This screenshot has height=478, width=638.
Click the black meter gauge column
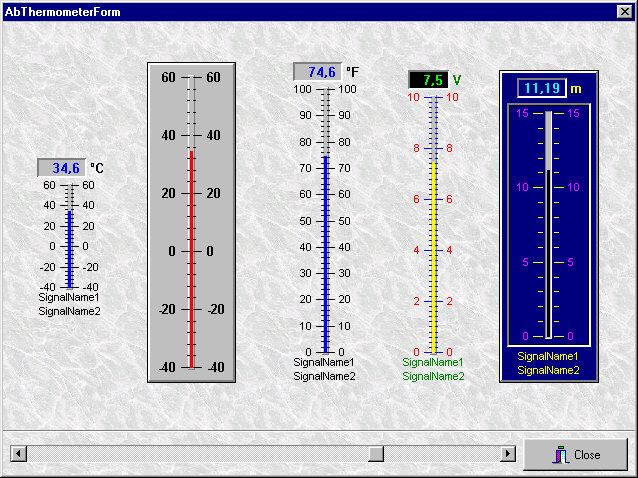[548, 253]
